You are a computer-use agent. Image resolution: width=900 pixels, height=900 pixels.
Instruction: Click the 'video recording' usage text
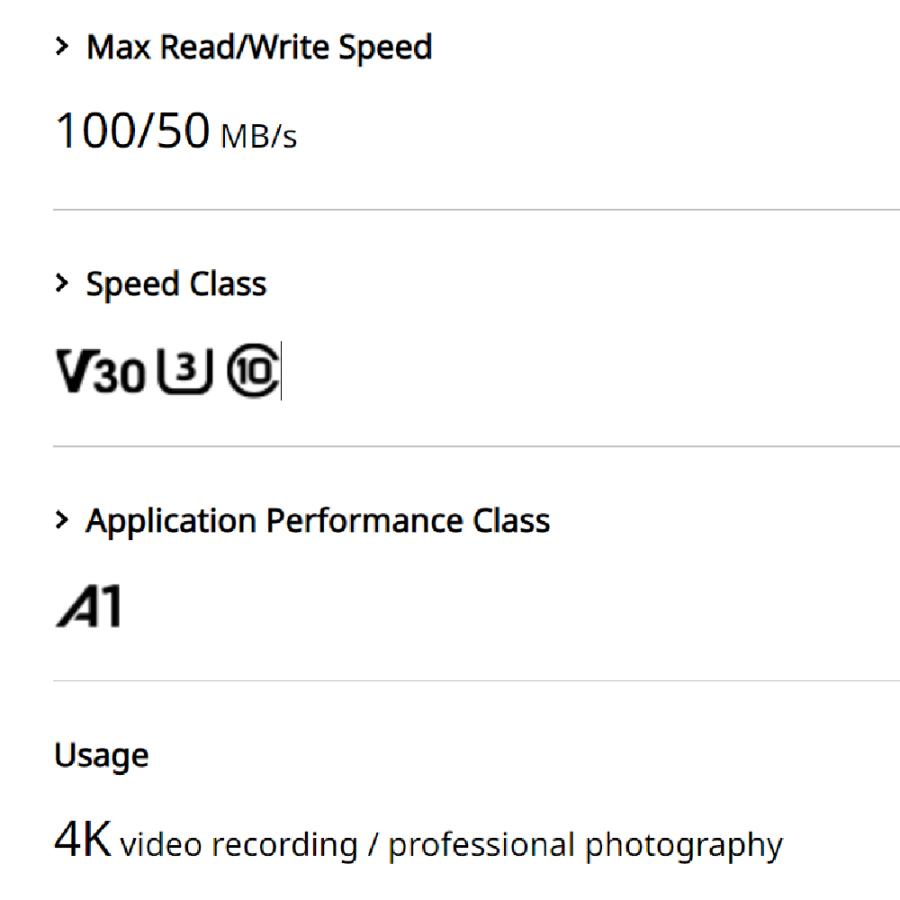(238, 845)
